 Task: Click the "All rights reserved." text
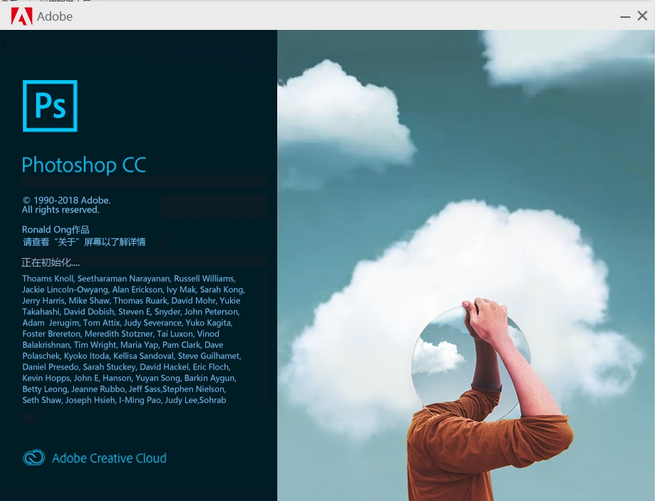pos(61,210)
